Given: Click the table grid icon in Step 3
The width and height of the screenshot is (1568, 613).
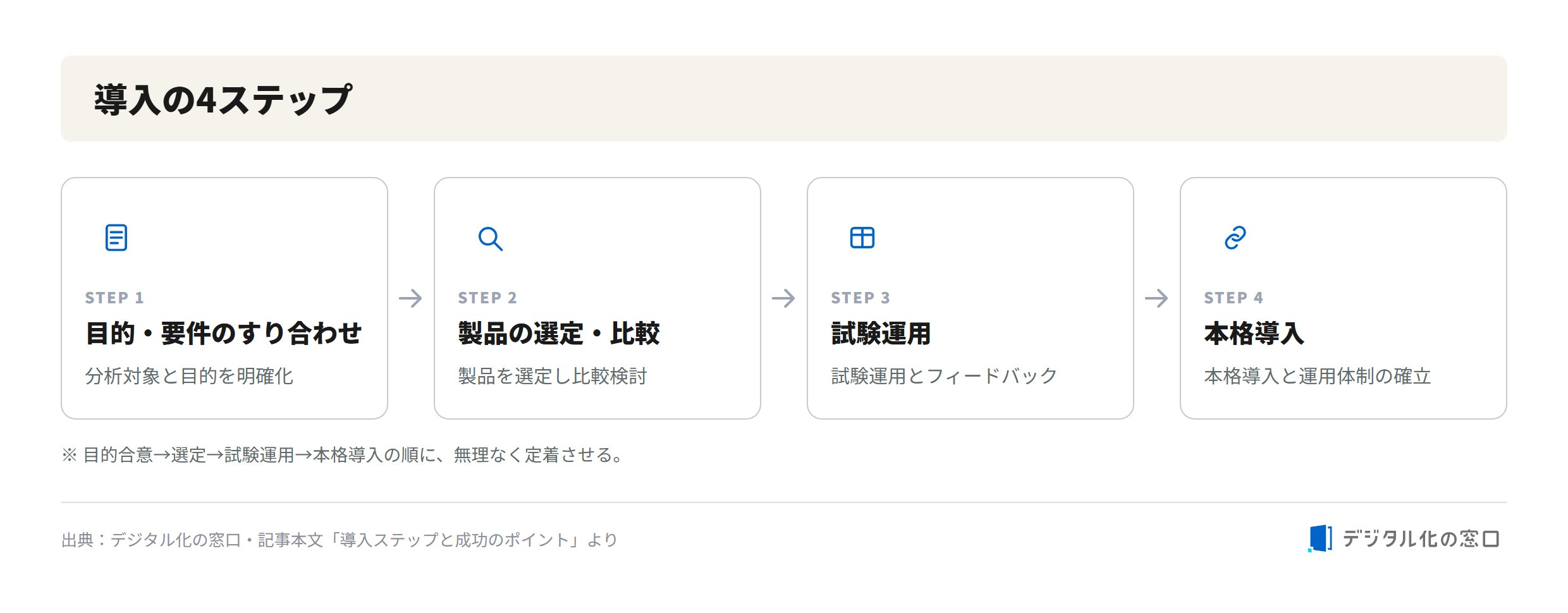Looking at the screenshot, I should (x=862, y=238).
